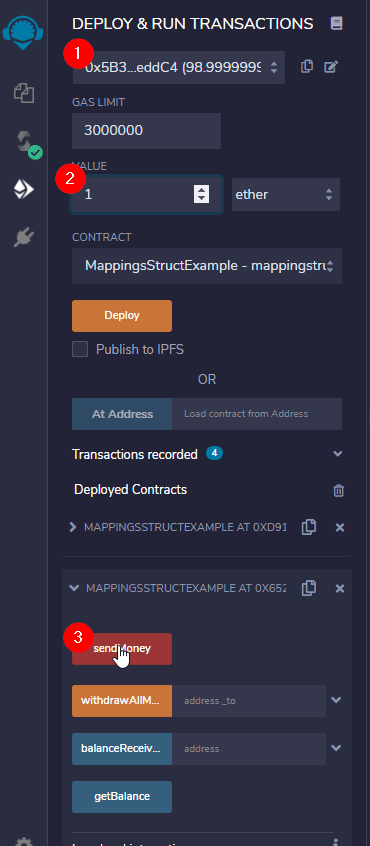Click the getBalance function button
The image size is (370, 846).
(122, 796)
